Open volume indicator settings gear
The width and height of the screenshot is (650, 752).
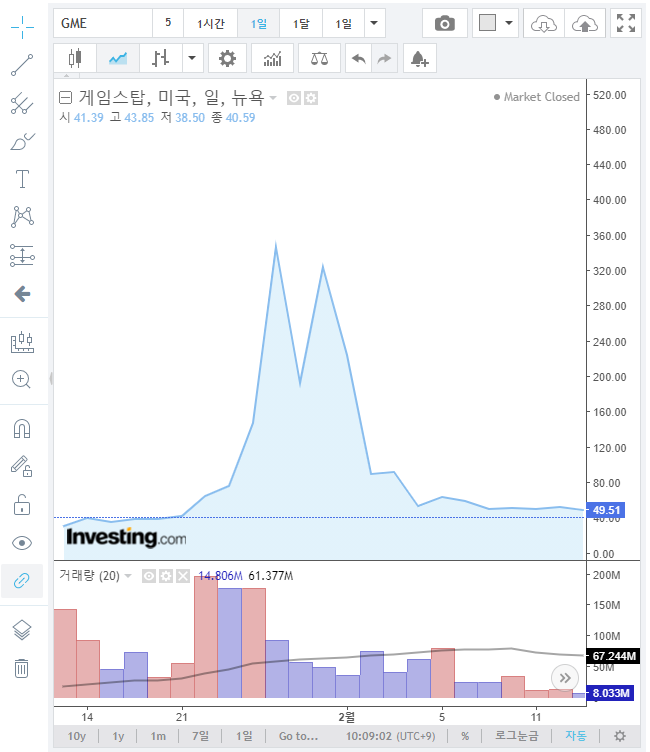tap(166, 576)
